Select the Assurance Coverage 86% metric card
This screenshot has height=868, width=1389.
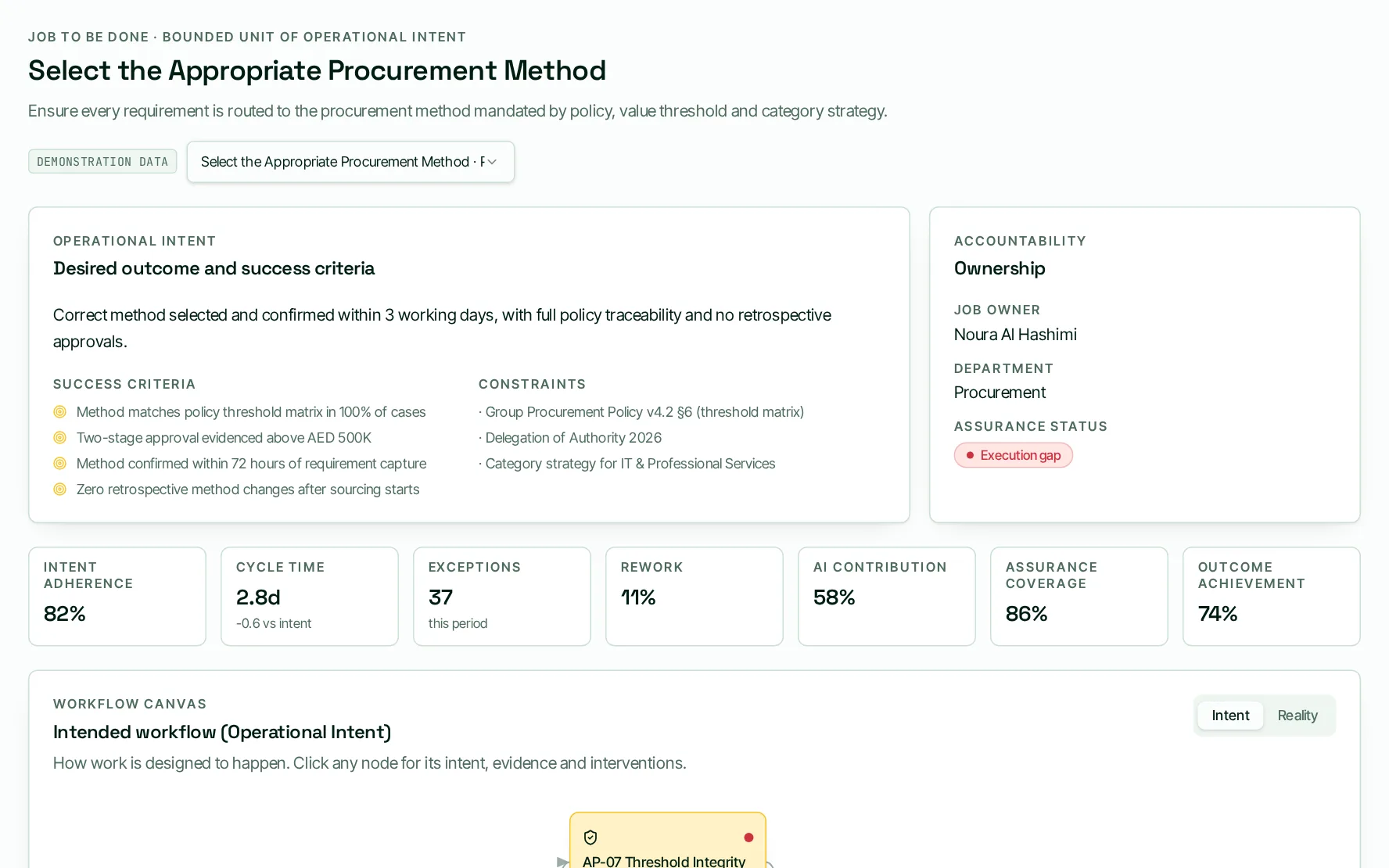point(1079,597)
